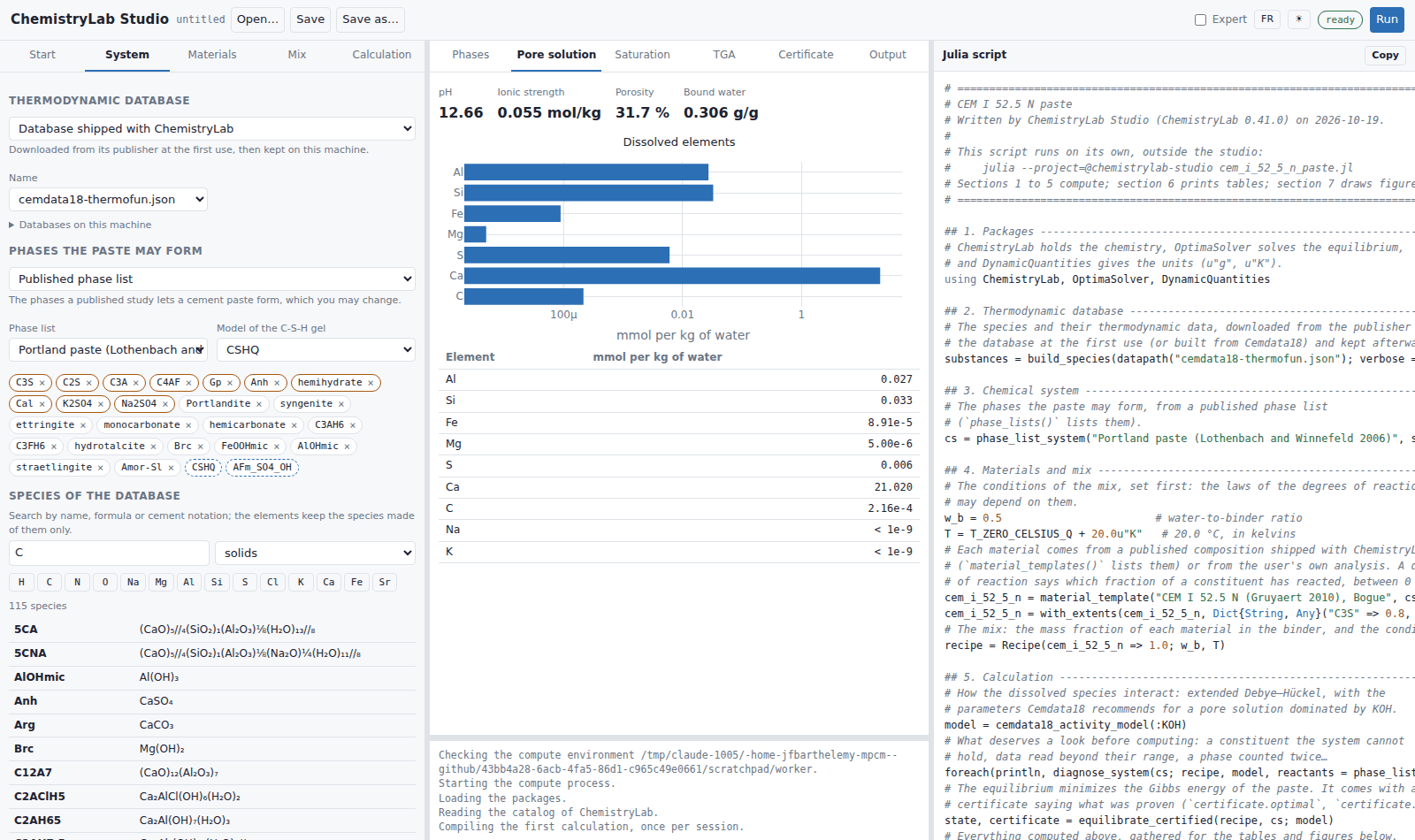Toggle the Al element filter

(188, 582)
